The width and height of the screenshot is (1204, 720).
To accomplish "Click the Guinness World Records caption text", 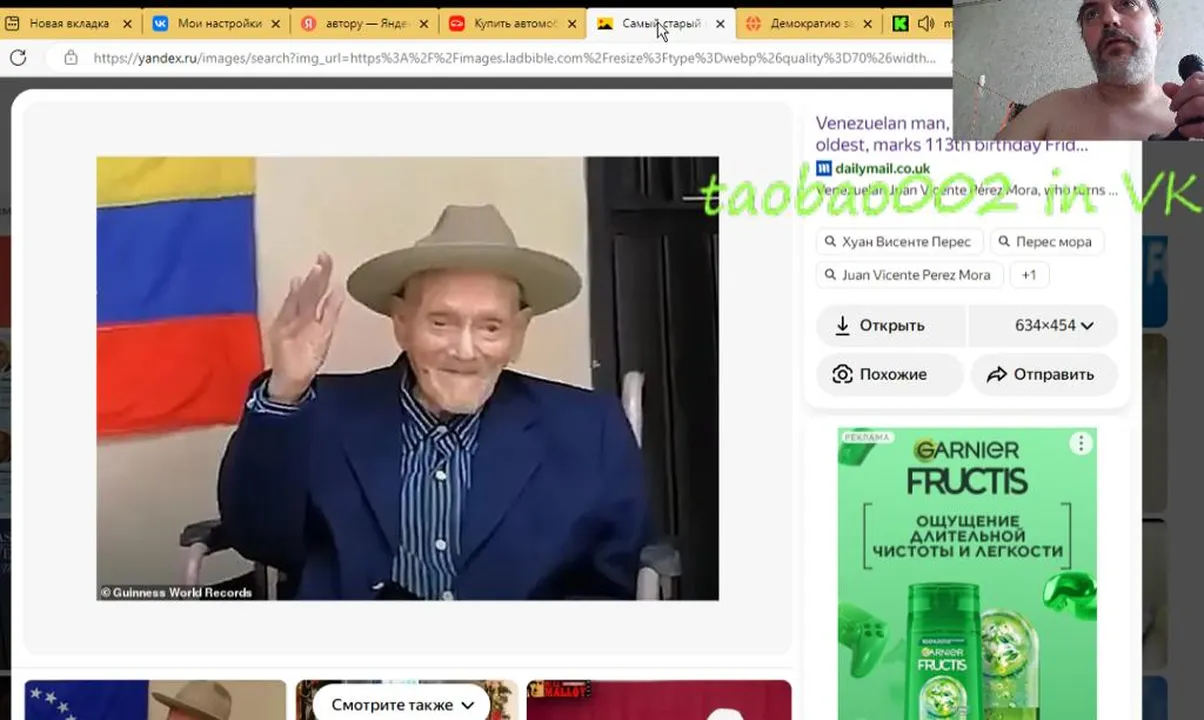I will (176, 592).
